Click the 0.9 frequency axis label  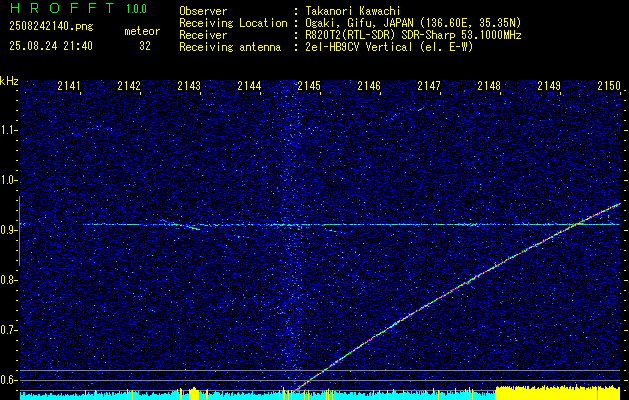(x=7, y=230)
